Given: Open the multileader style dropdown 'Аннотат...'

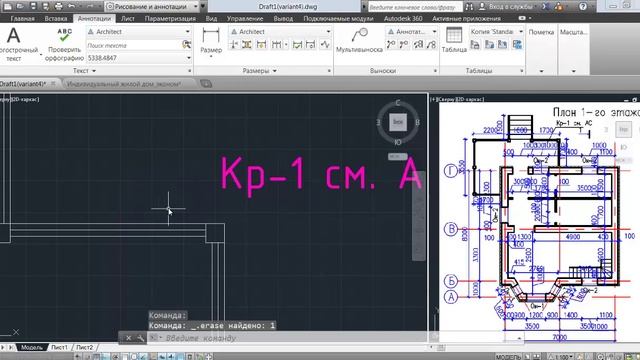Looking at the screenshot, I should click(411, 31).
